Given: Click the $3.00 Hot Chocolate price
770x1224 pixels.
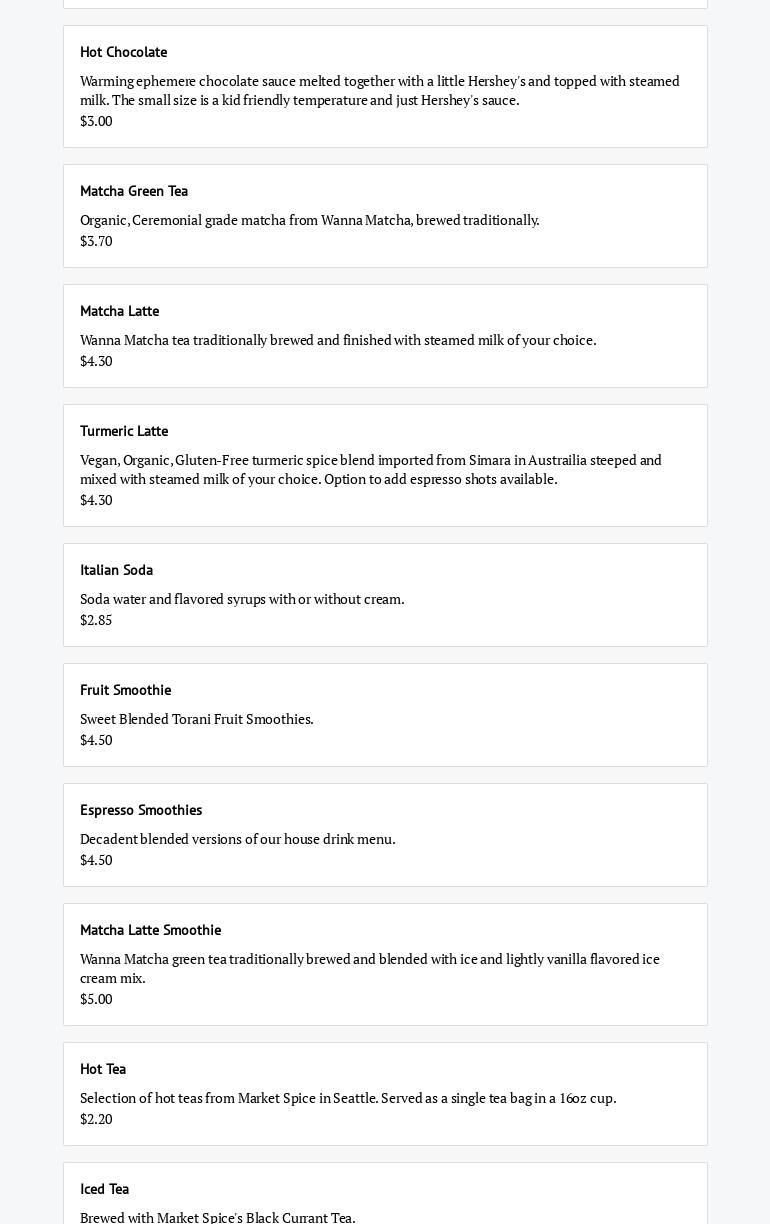Looking at the screenshot, I should 96,121.
